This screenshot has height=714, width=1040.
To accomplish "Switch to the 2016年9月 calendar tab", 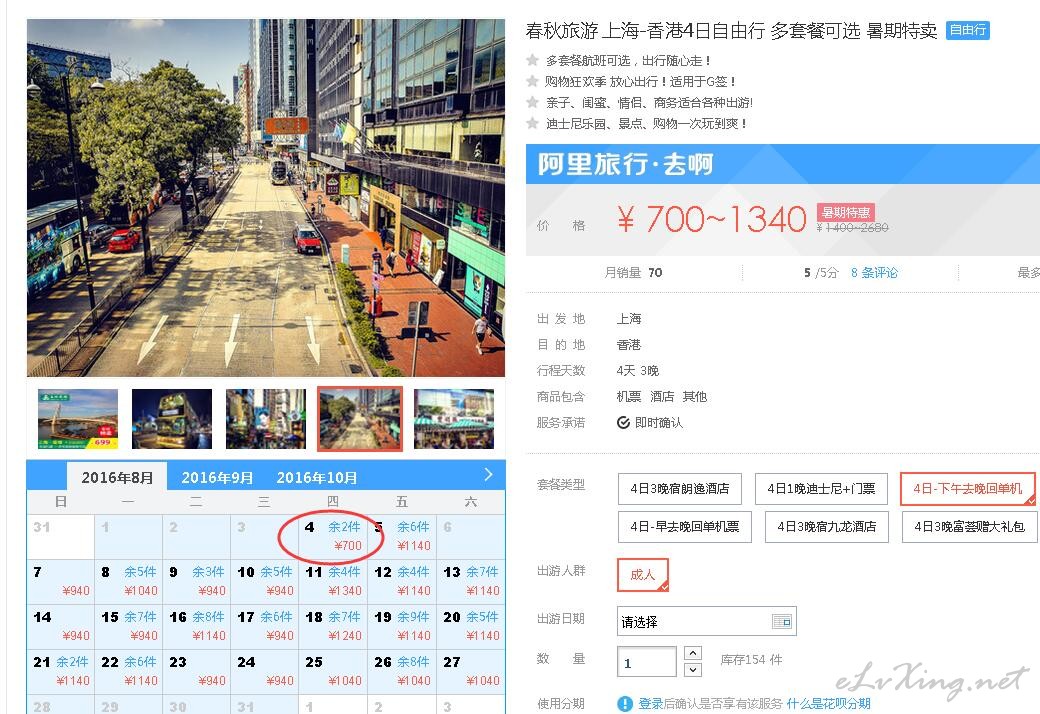I will [x=217, y=477].
